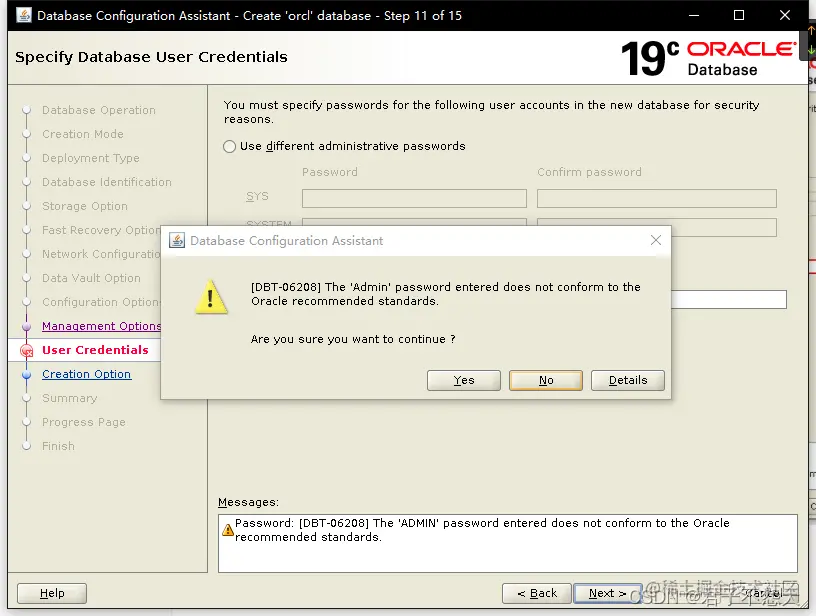The image size is (816, 616).
Task: Click the Management Options step bullet
Action: point(27,327)
